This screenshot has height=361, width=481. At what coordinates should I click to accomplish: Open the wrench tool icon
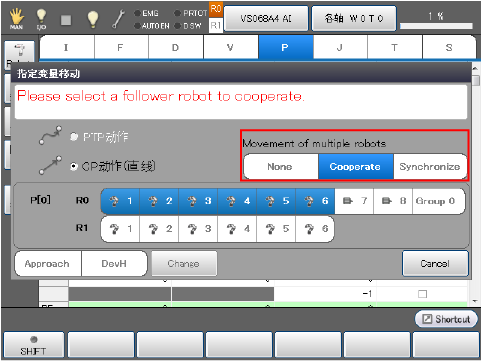(x=118, y=19)
